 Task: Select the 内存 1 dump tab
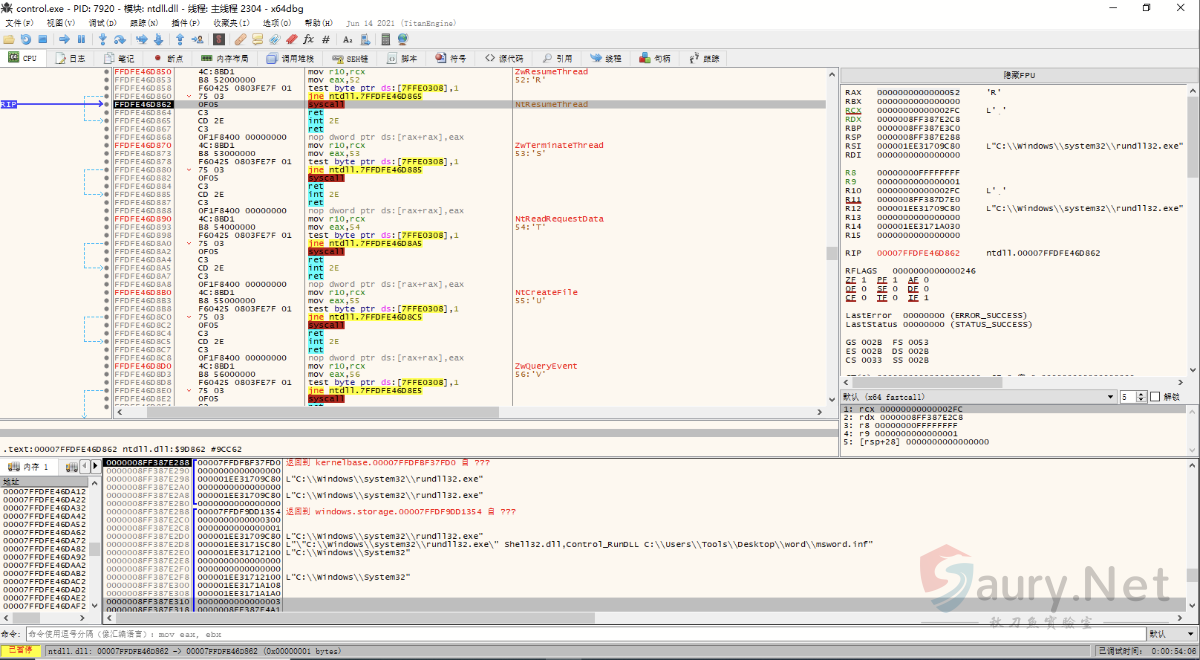(30, 467)
